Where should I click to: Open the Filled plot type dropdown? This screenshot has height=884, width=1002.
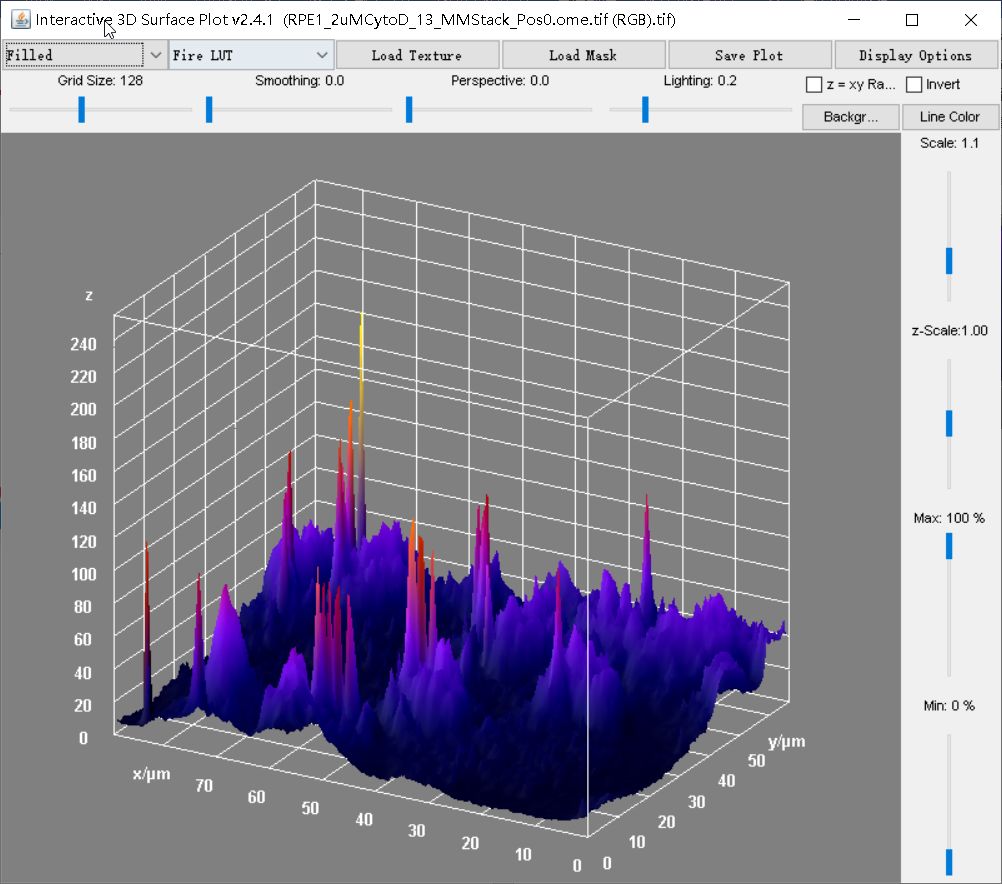tap(85, 55)
